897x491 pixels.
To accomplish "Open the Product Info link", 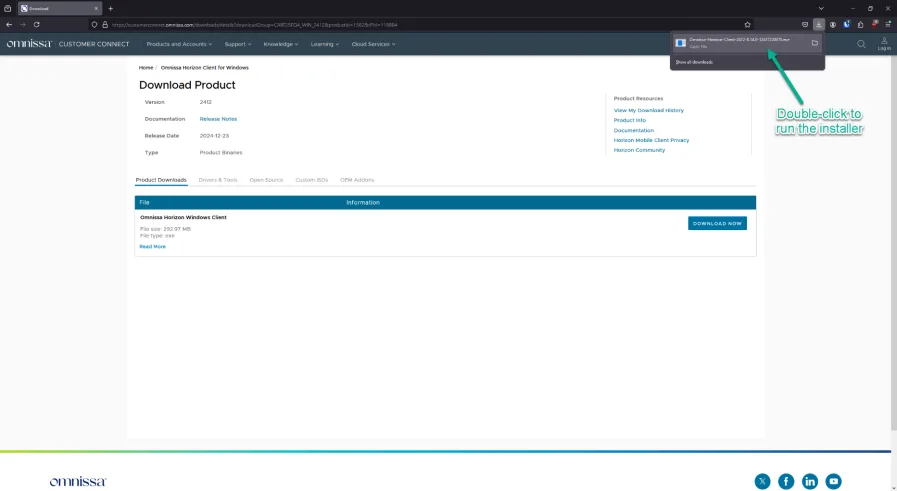I will [629, 120].
